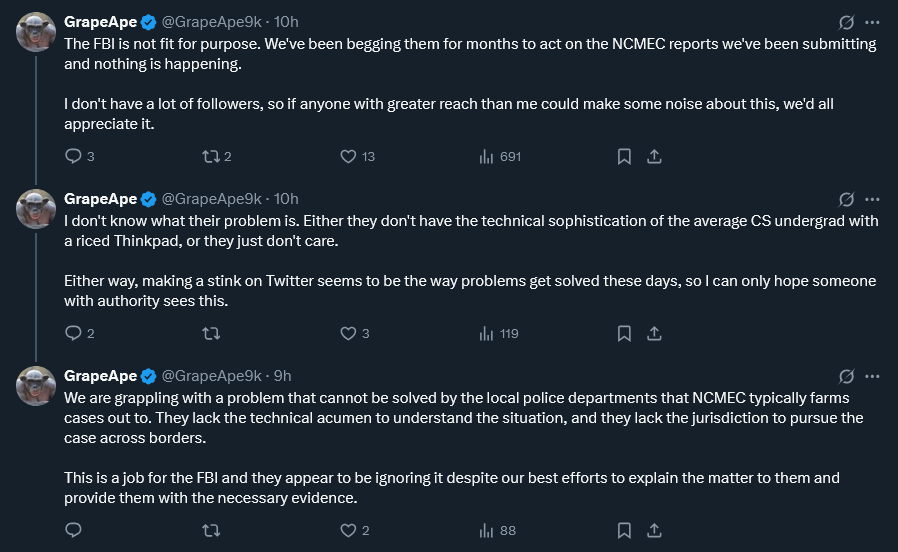This screenshot has width=898, height=552.
Task: Like the second tweet with 3 likes
Action: point(349,333)
